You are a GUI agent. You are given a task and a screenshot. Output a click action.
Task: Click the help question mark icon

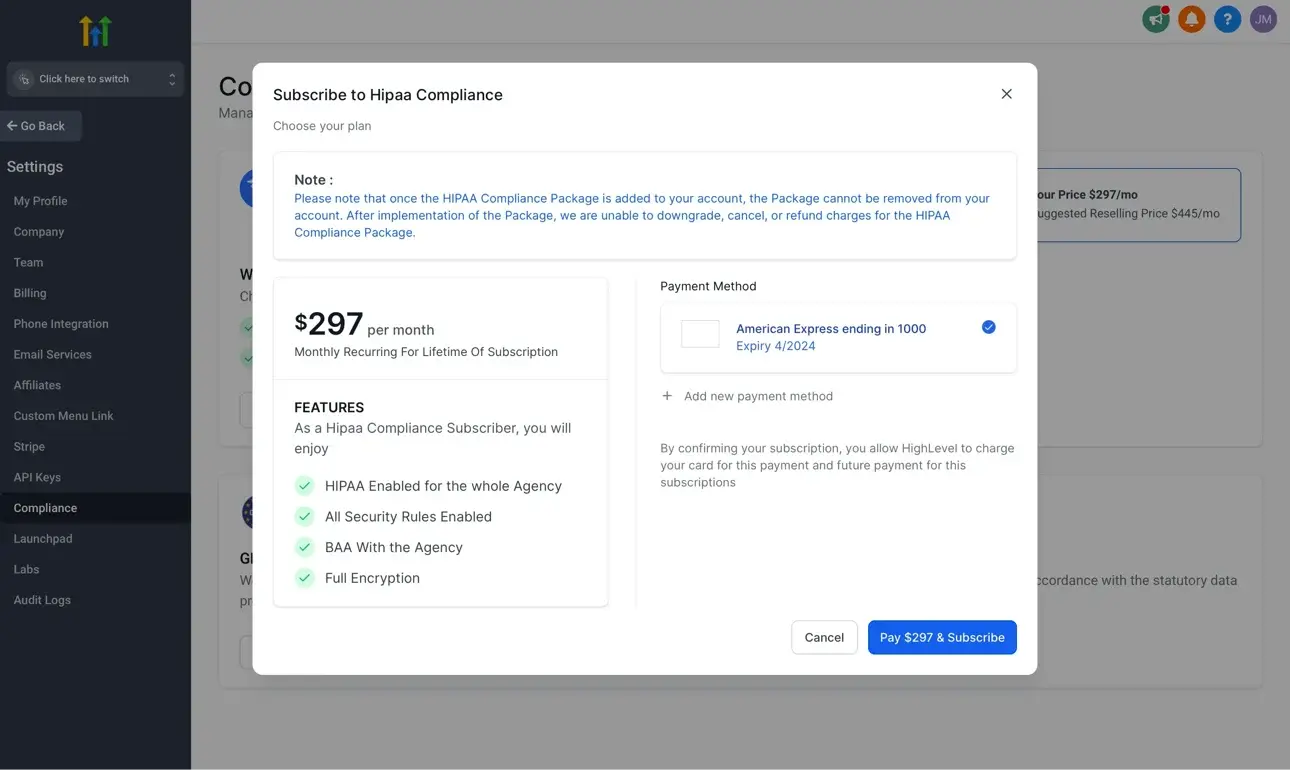[x=1227, y=19]
